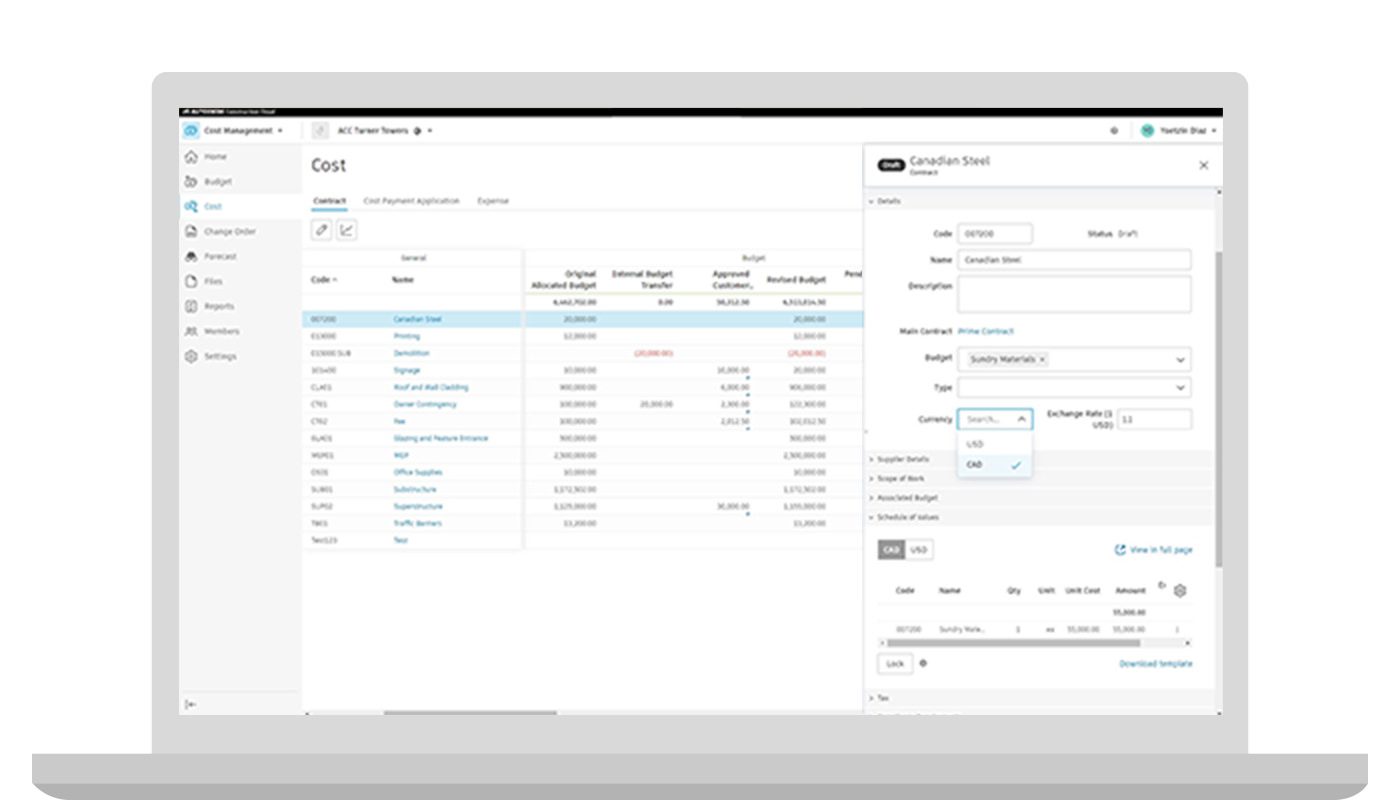
Task: Open the Signage contract link
Action: tap(407, 370)
